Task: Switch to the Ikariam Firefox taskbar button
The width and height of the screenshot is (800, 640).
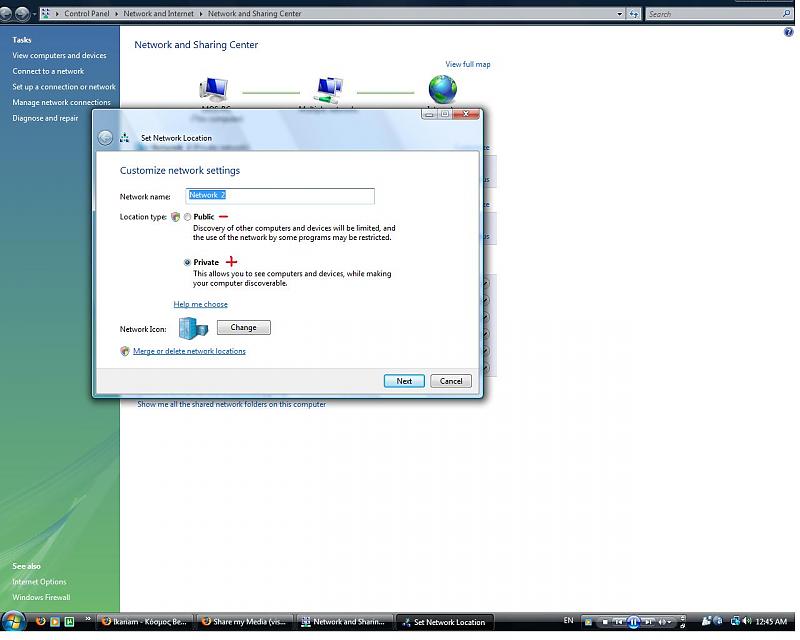Action: (145, 622)
